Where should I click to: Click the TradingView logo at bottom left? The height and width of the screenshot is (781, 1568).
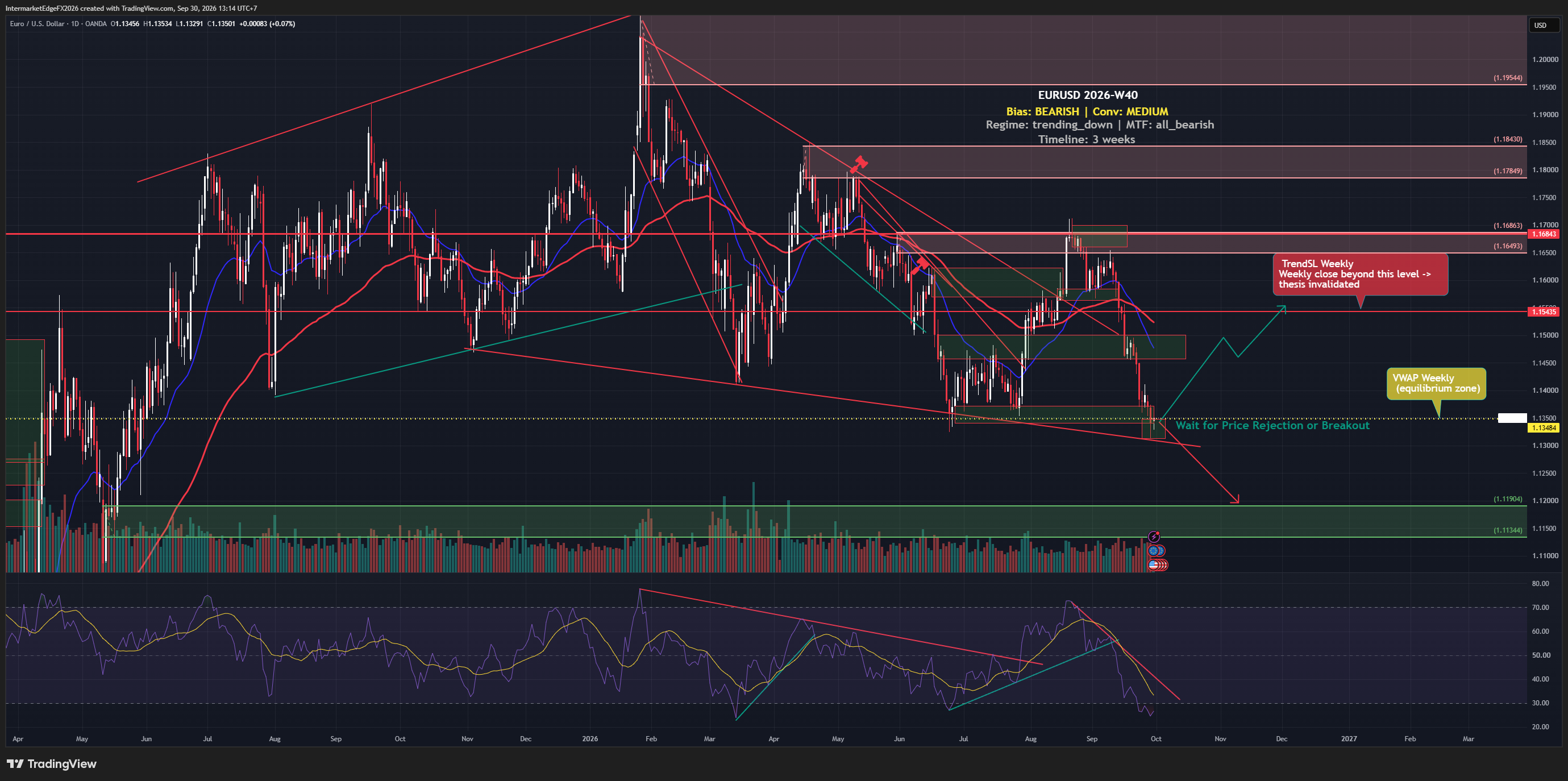52,763
